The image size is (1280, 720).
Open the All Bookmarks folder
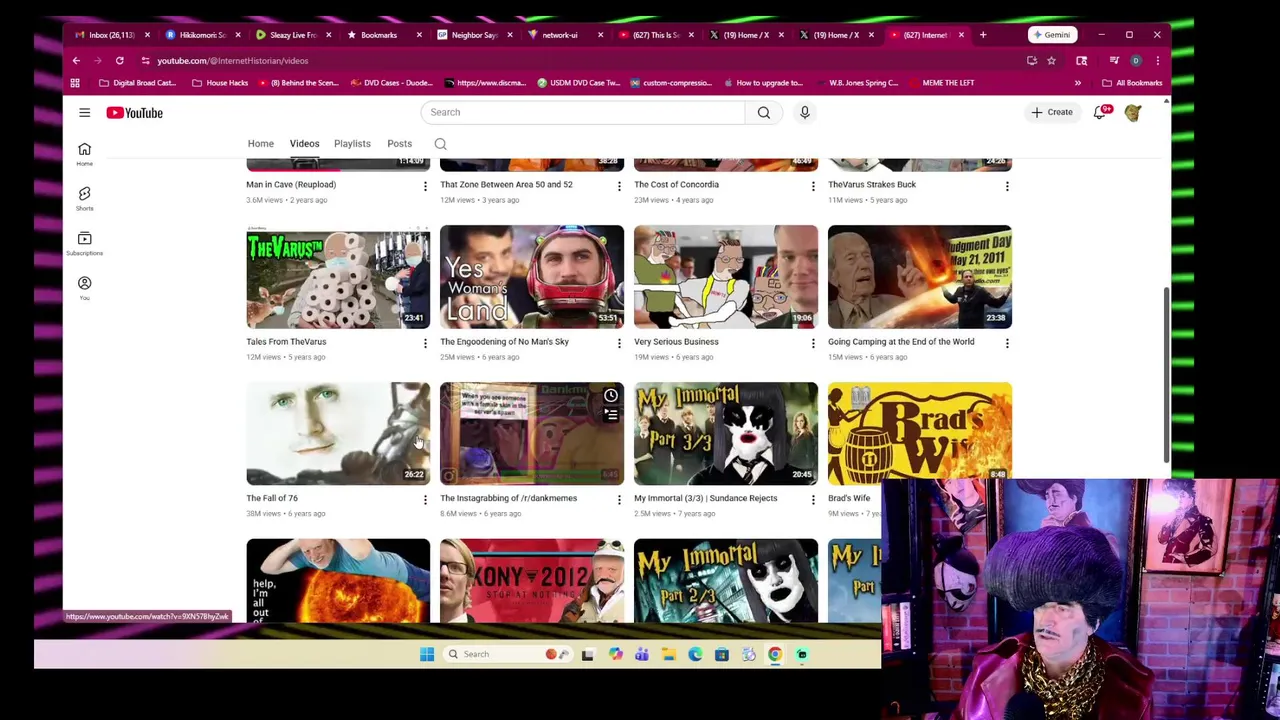pyautogui.click(x=1132, y=83)
